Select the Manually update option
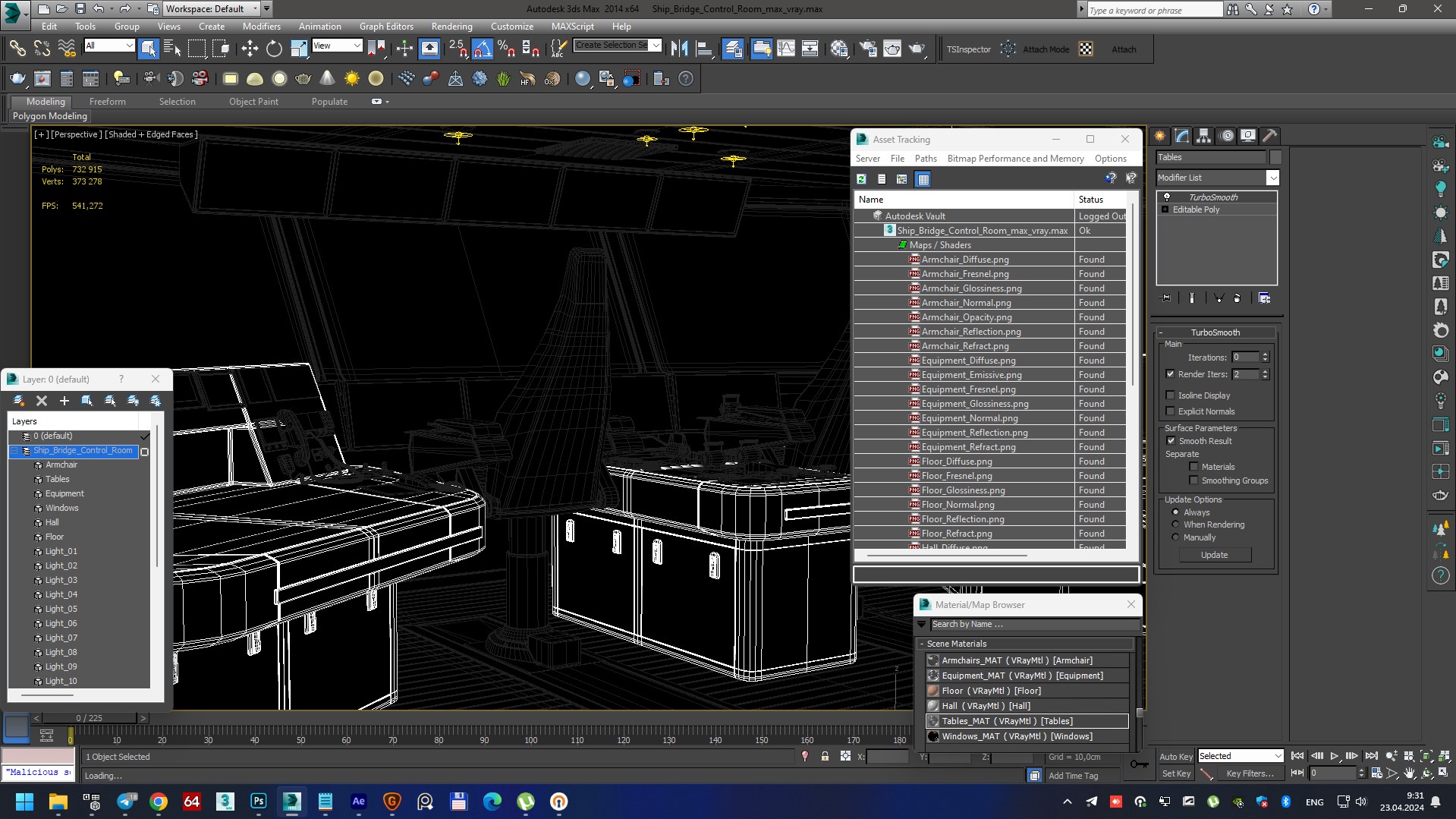The image size is (1456, 819). pos(1176,537)
